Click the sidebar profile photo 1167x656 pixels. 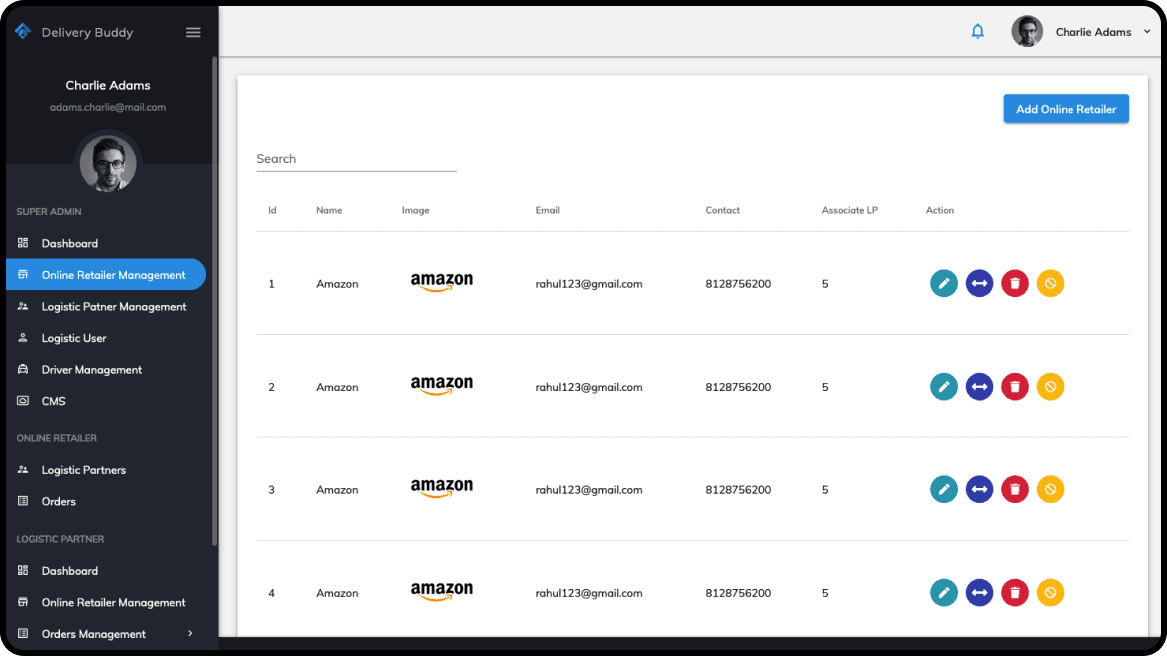point(108,162)
